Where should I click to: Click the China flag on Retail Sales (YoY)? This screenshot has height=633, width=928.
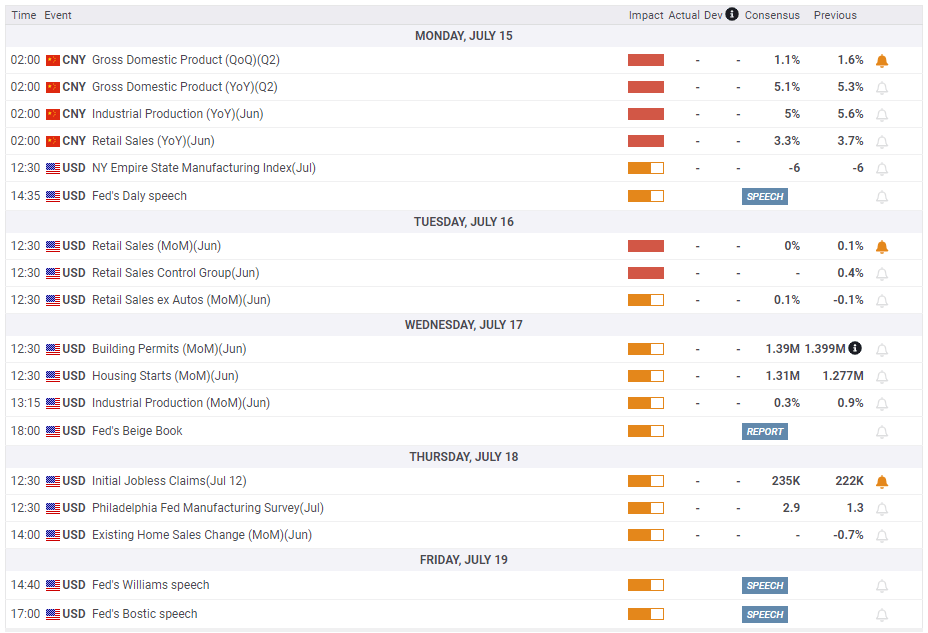coord(53,141)
